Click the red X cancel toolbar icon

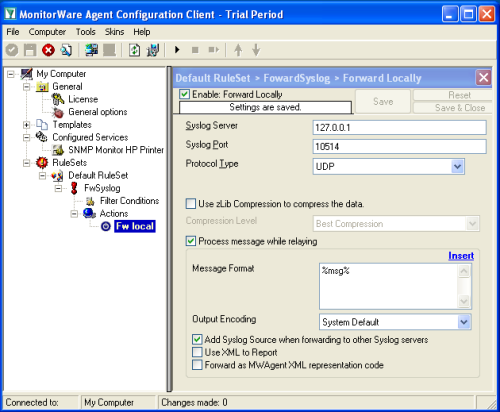pyautogui.click(x=48, y=50)
